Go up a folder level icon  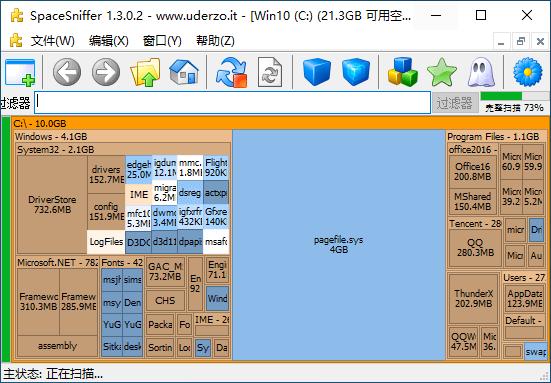145,72
